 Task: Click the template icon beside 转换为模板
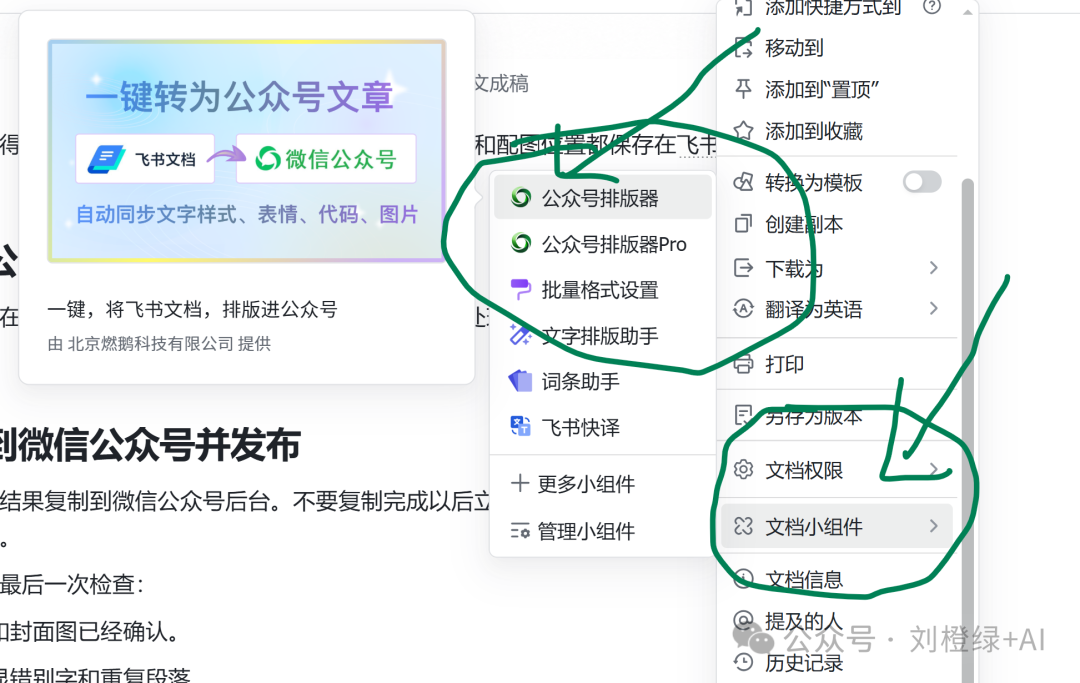743,182
